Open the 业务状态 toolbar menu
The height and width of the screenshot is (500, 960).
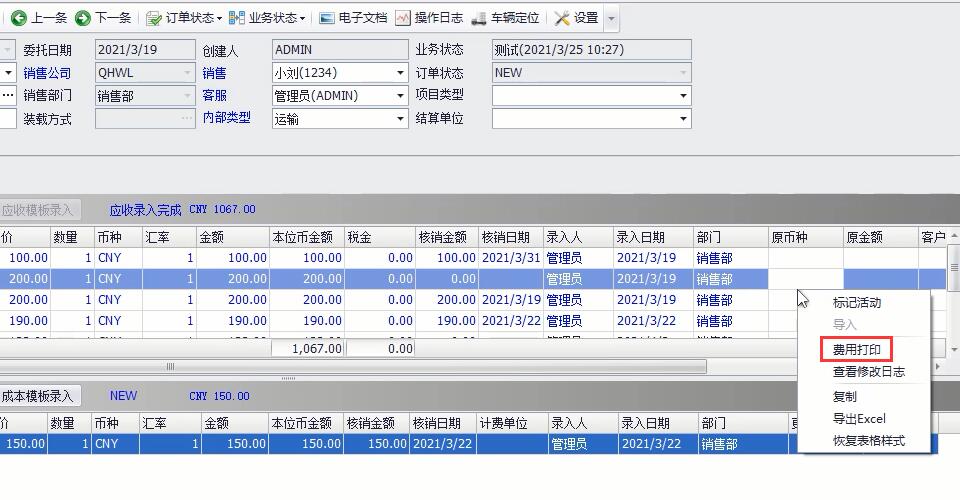(x=267, y=18)
